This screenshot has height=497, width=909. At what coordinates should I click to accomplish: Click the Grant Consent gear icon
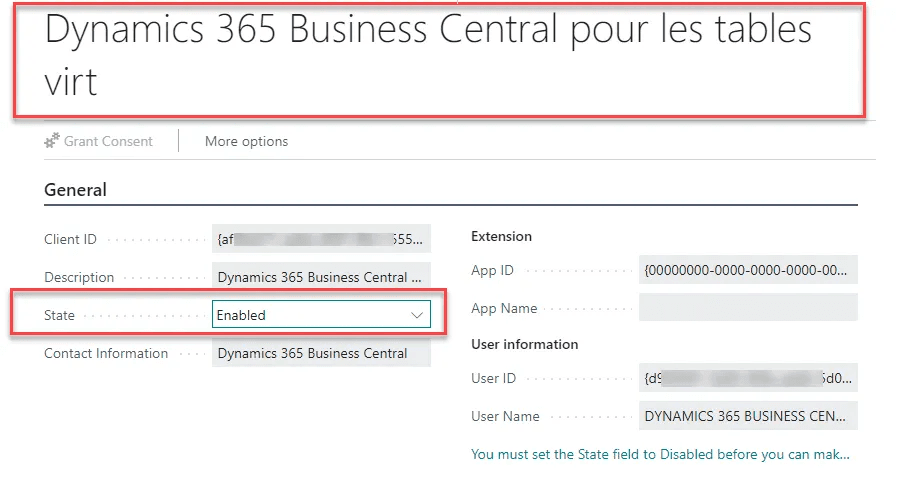tap(52, 142)
